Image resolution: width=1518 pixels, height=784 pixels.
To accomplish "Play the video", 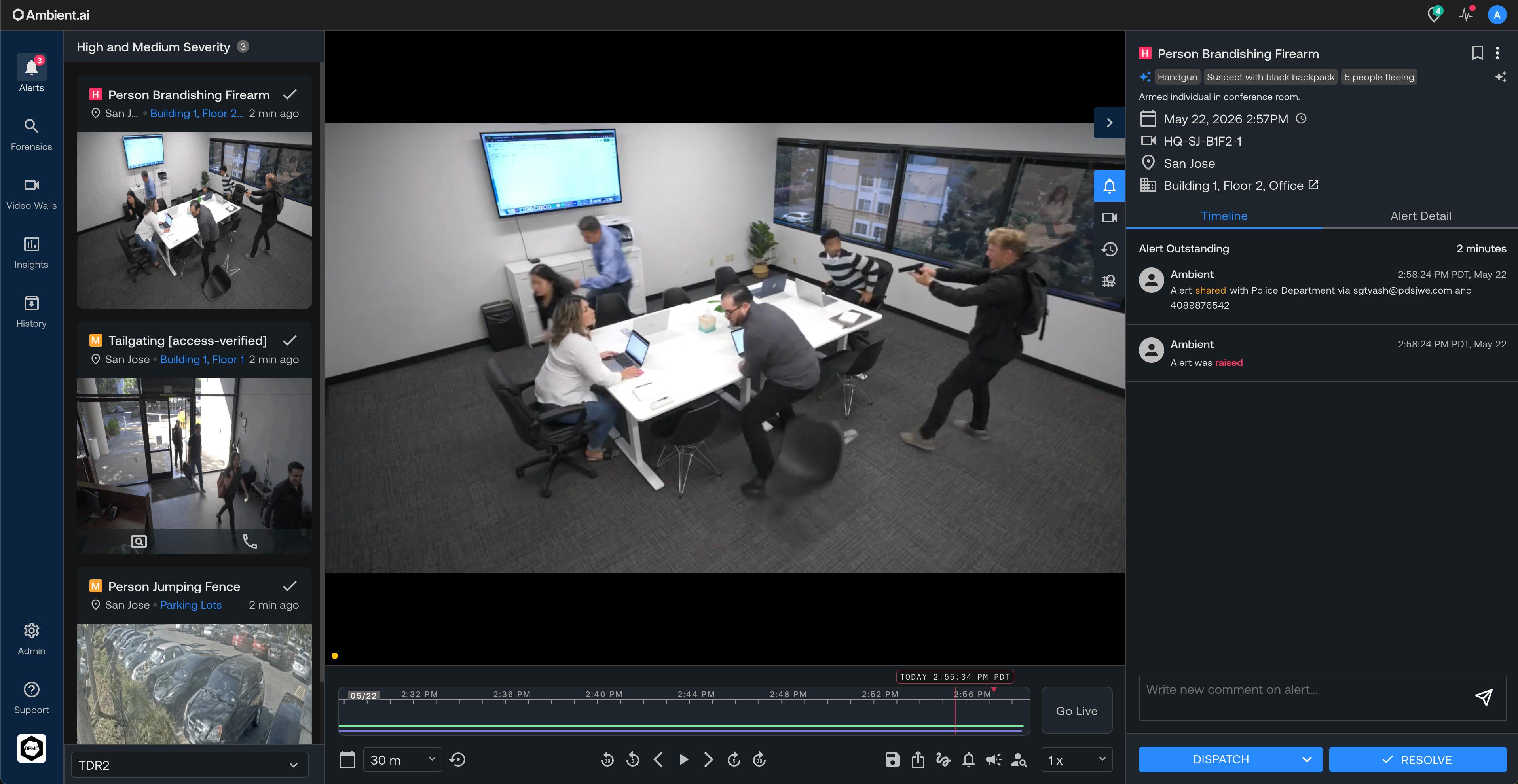I will point(683,760).
